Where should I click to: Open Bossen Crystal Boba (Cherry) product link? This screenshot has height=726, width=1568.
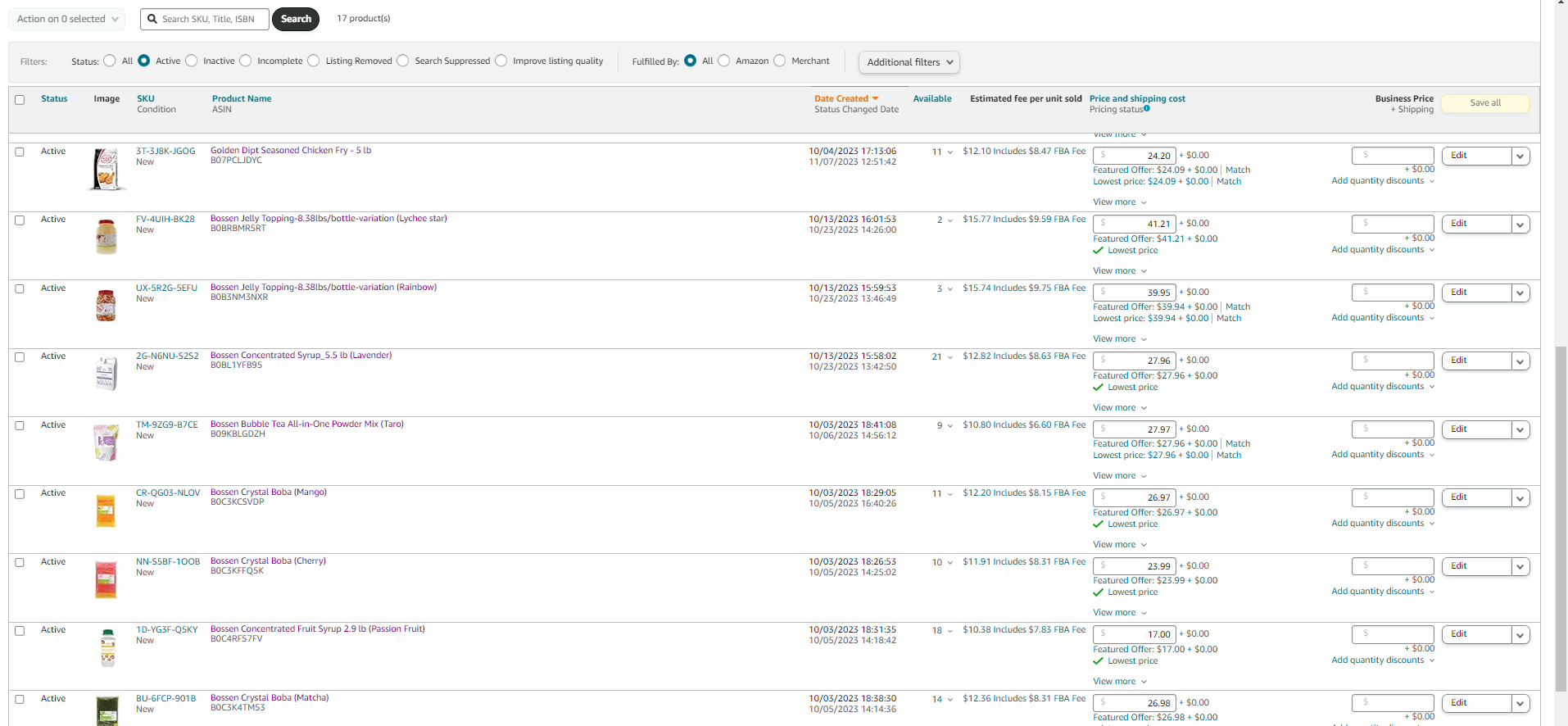click(x=268, y=561)
